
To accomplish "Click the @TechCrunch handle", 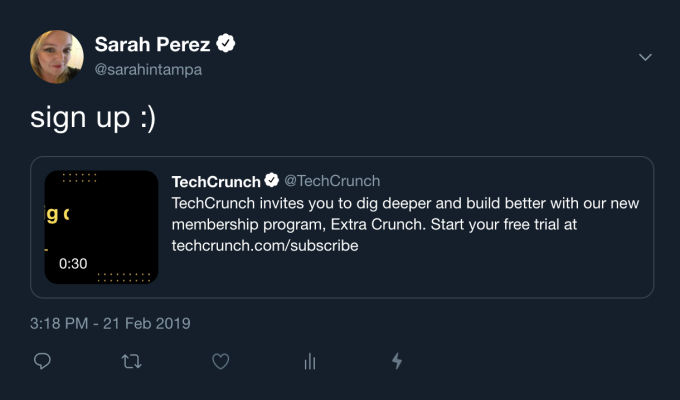I will tap(332, 181).
